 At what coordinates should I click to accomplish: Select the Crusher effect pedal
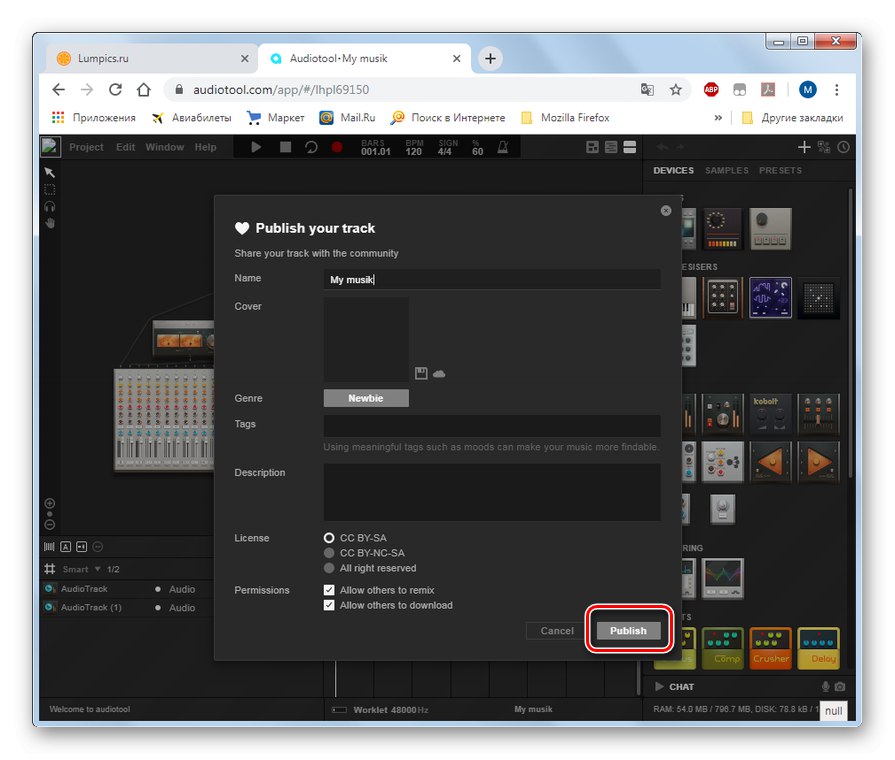(770, 648)
